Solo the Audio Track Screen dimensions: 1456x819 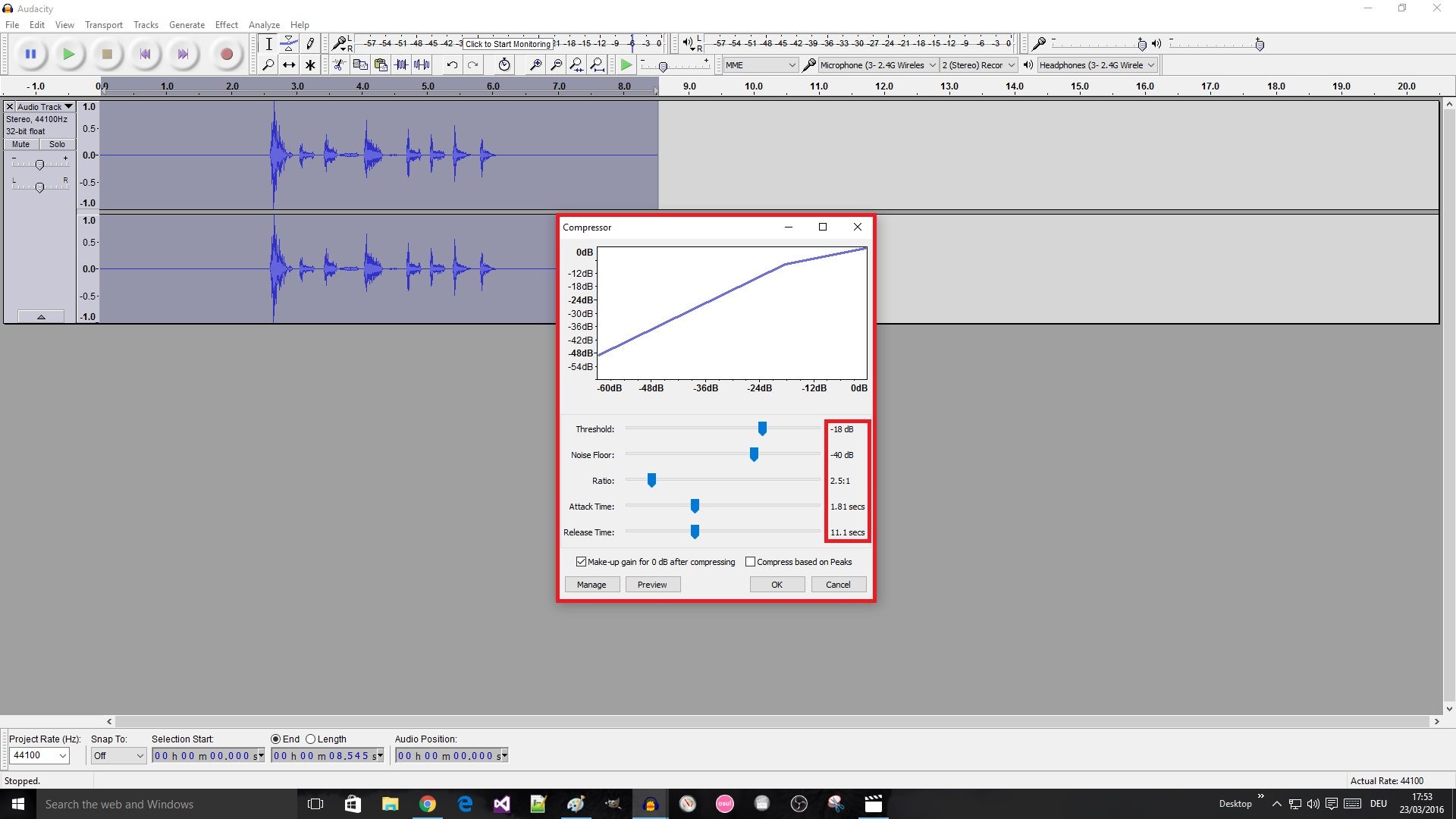(58, 144)
